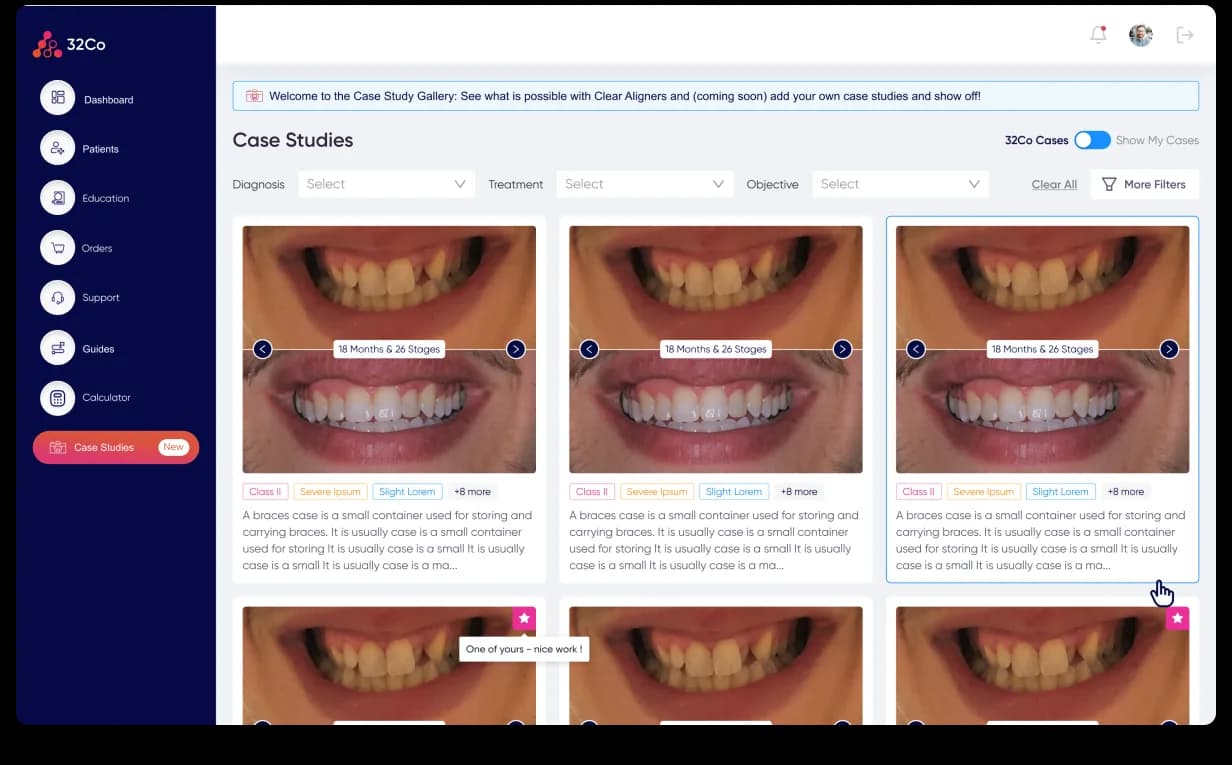Open the Guides sidebar icon
1232x765 pixels.
pos(58,348)
